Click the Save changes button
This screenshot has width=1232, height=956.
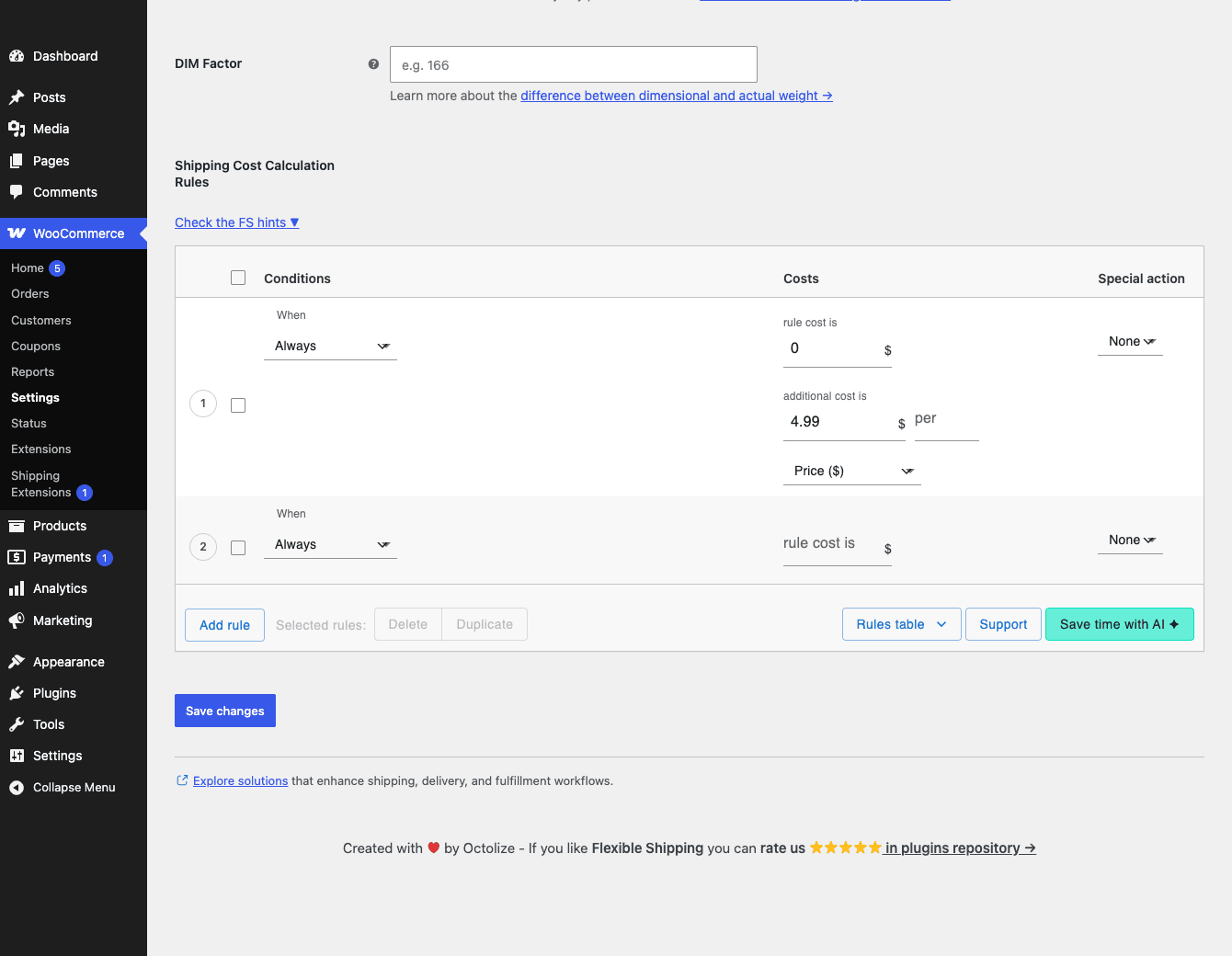coord(225,711)
